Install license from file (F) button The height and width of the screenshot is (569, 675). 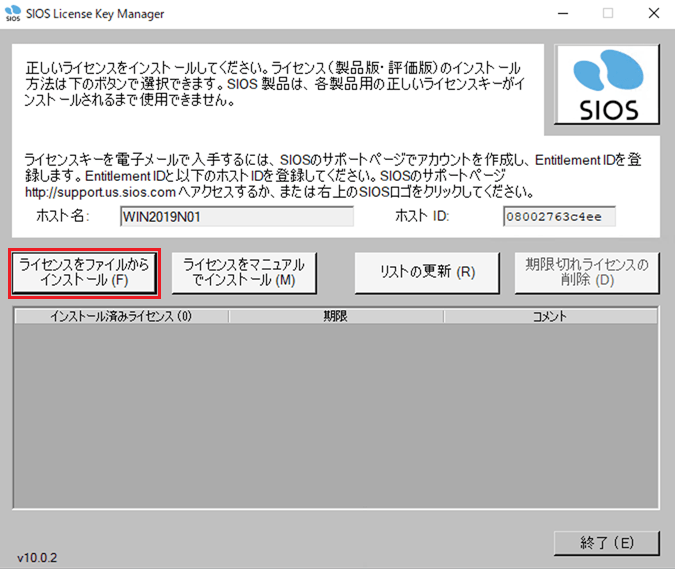(84, 273)
